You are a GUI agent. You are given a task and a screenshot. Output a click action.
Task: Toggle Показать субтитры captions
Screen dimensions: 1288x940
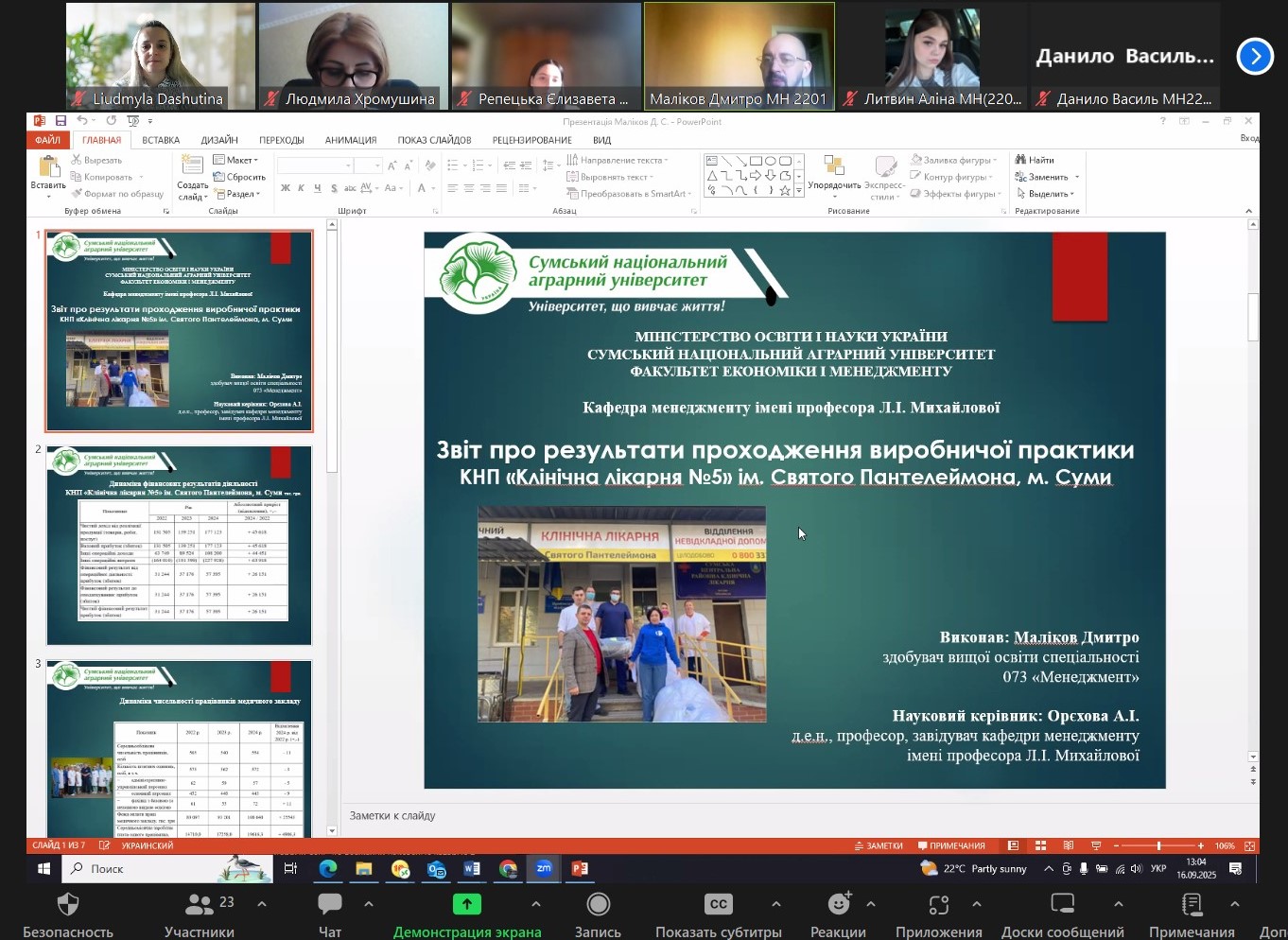[718, 914]
